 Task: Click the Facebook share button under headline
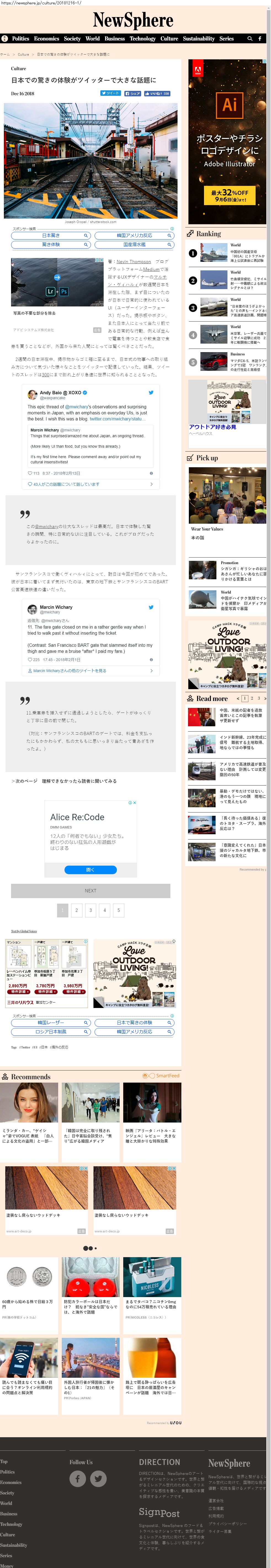pyautogui.click(x=132, y=94)
